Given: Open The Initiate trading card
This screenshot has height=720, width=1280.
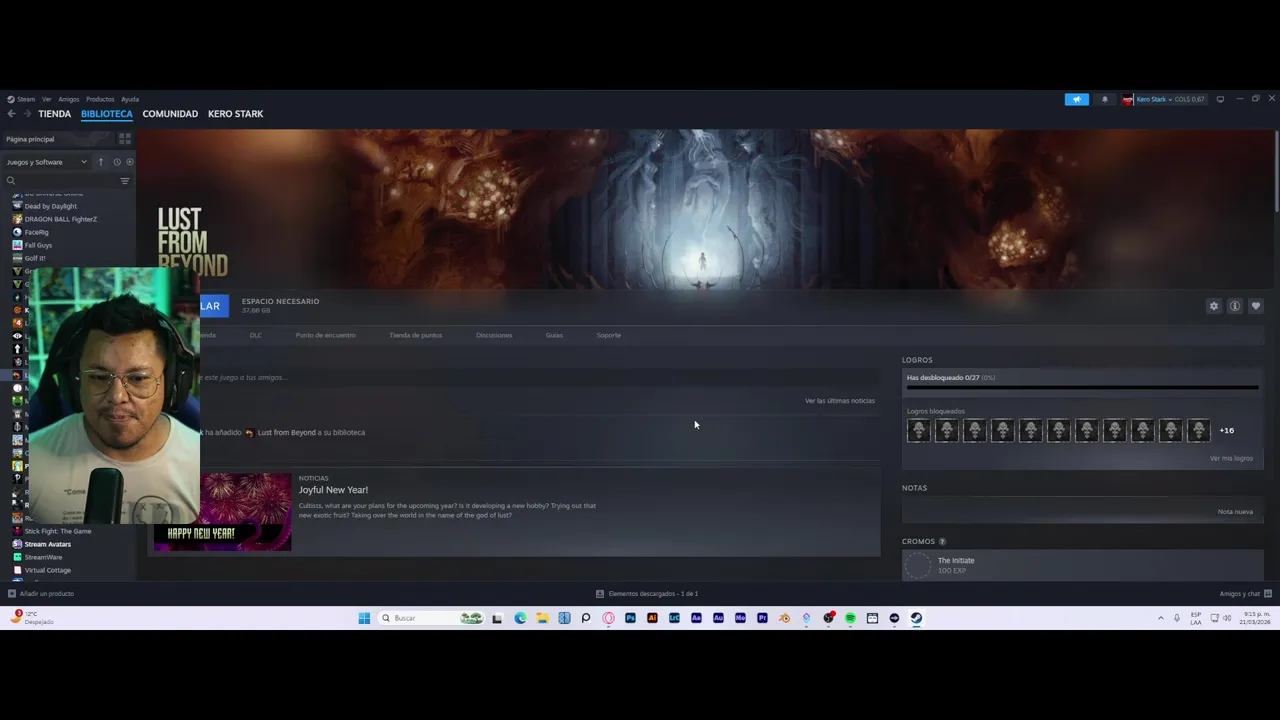Looking at the screenshot, I should pyautogui.click(x=1082, y=566).
